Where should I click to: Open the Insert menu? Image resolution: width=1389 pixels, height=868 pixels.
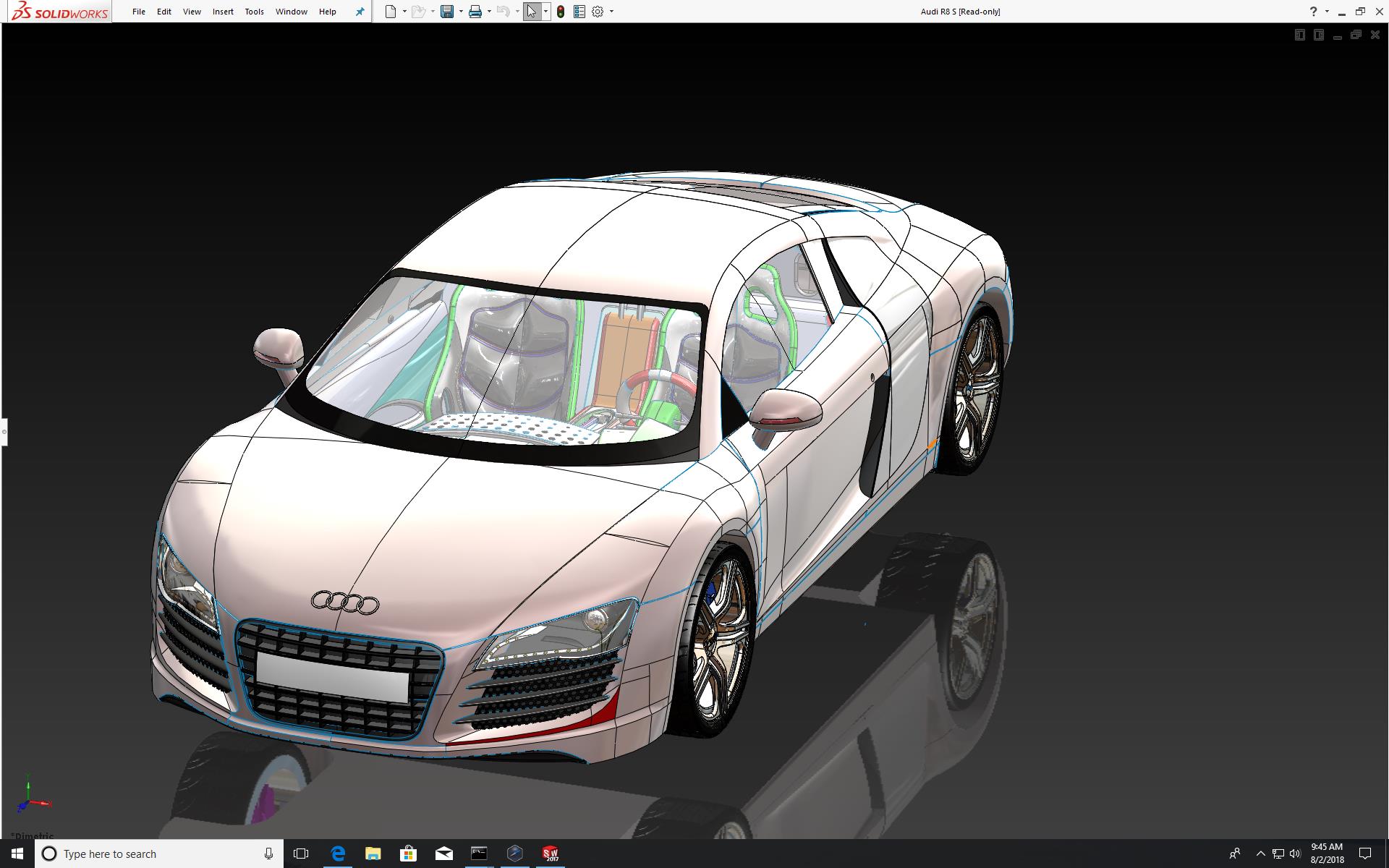pyautogui.click(x=223, y=12)
